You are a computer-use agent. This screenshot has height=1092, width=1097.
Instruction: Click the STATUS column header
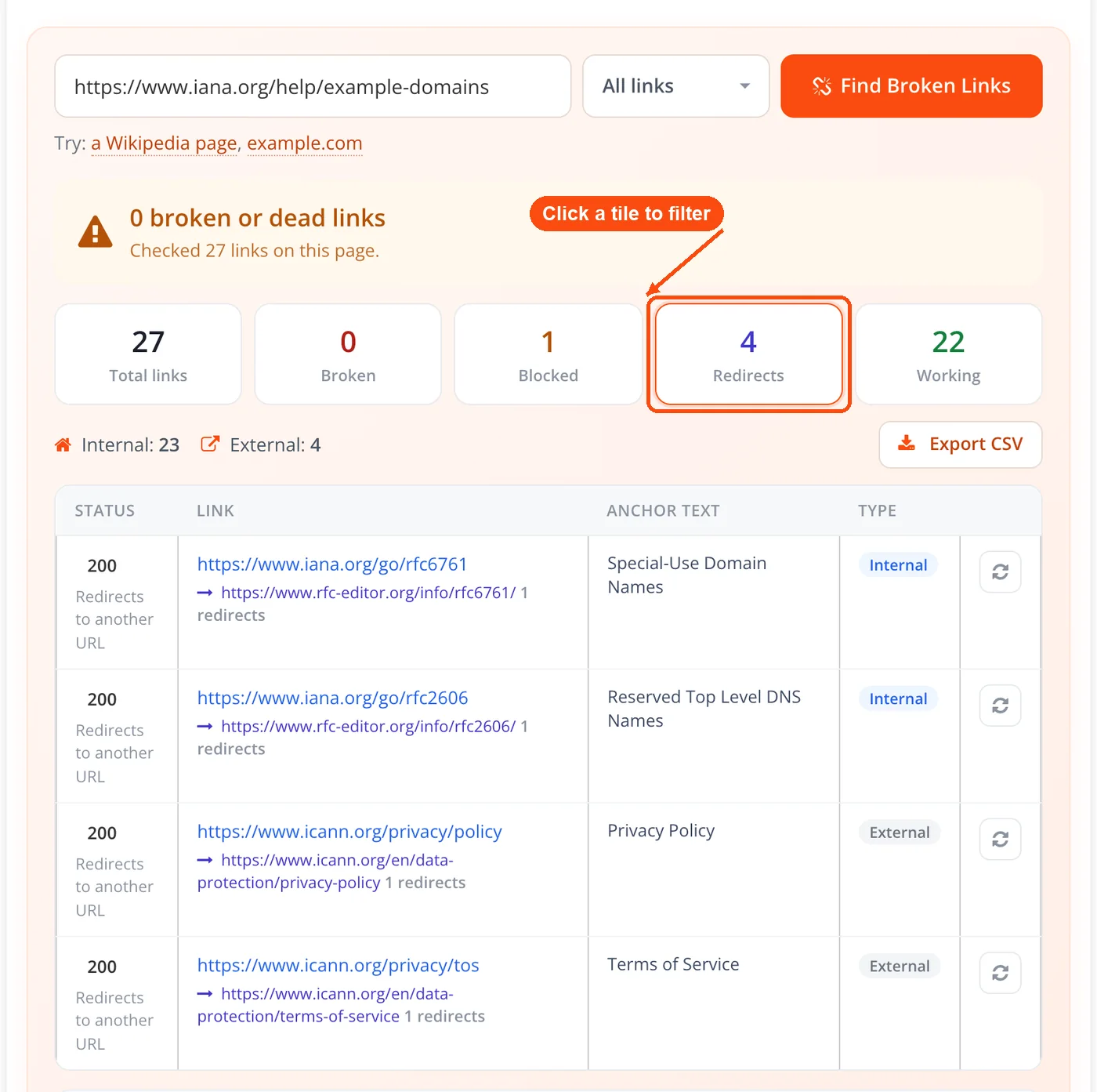click(x=105, y=511)
